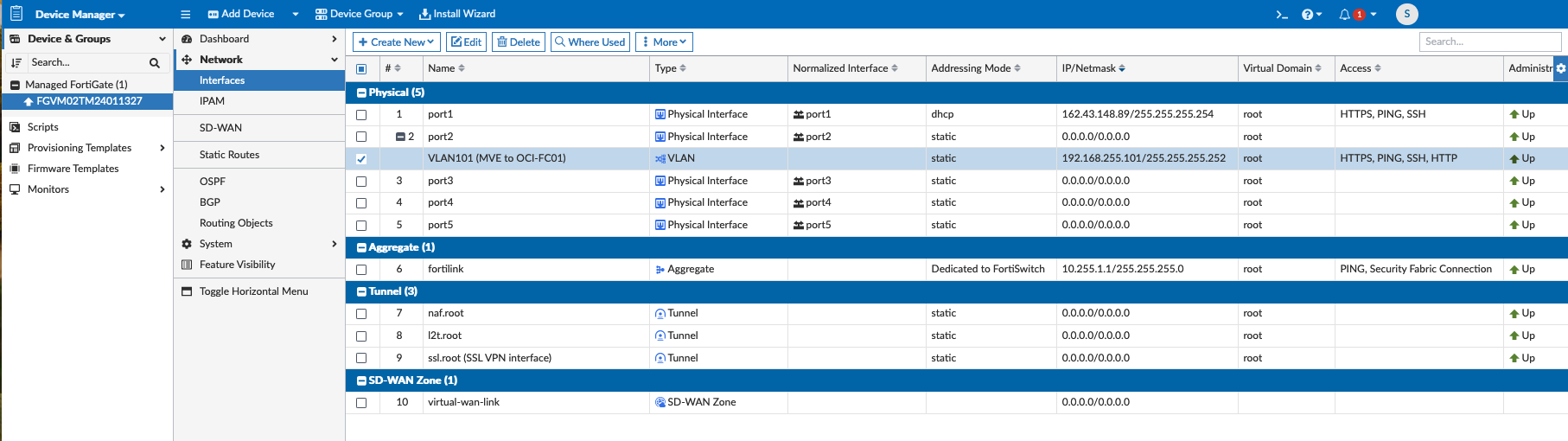Click the Physical Interface icon for port1

pos(660,114)
